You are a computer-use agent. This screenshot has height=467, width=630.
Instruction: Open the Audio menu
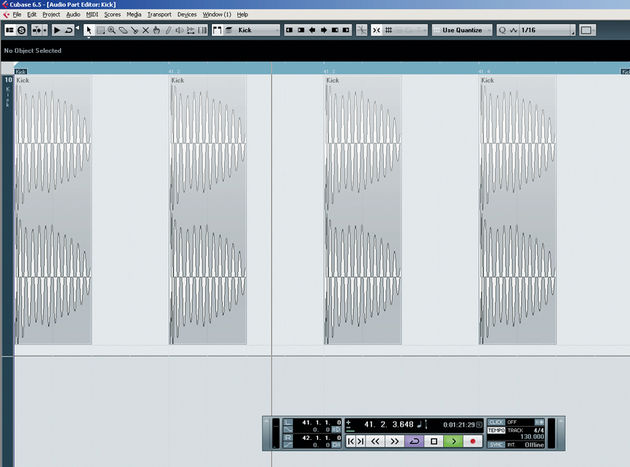[x=73, y=14]
